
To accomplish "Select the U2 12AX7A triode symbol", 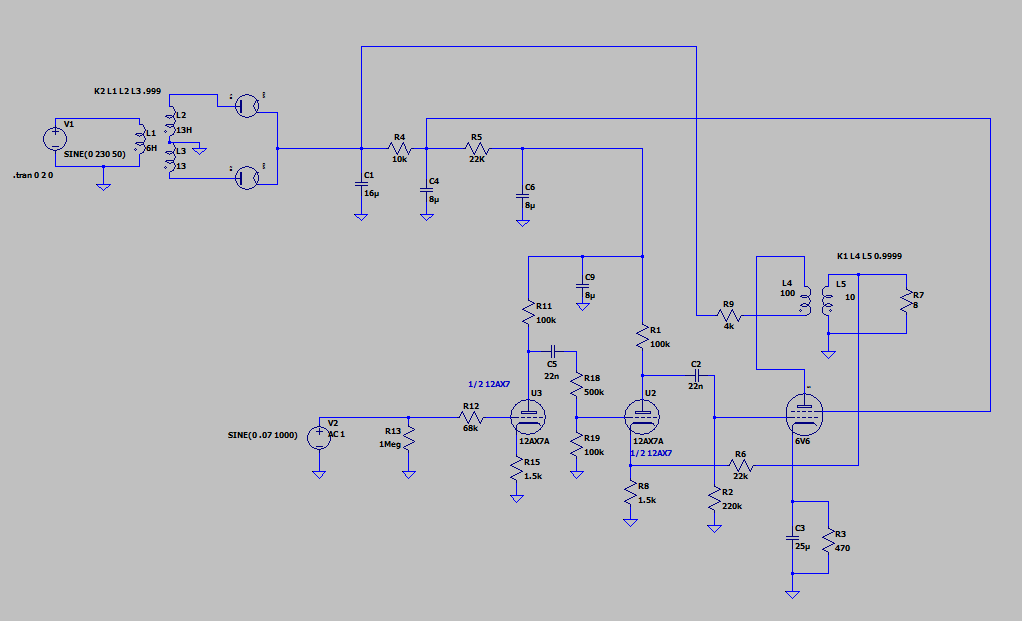I will pos(641,415).
